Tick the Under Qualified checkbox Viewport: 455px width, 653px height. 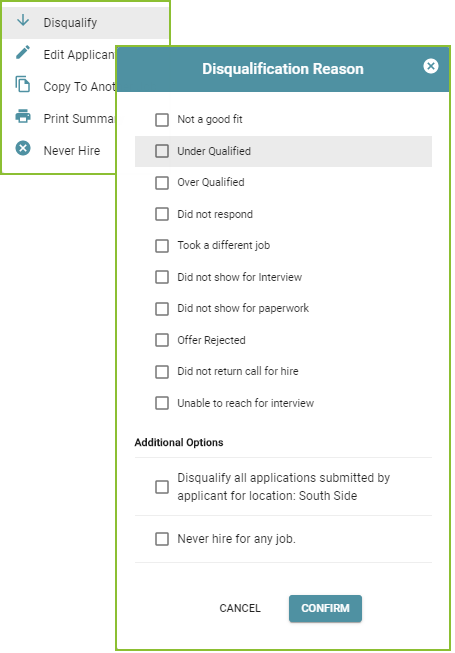click(162, 151)
